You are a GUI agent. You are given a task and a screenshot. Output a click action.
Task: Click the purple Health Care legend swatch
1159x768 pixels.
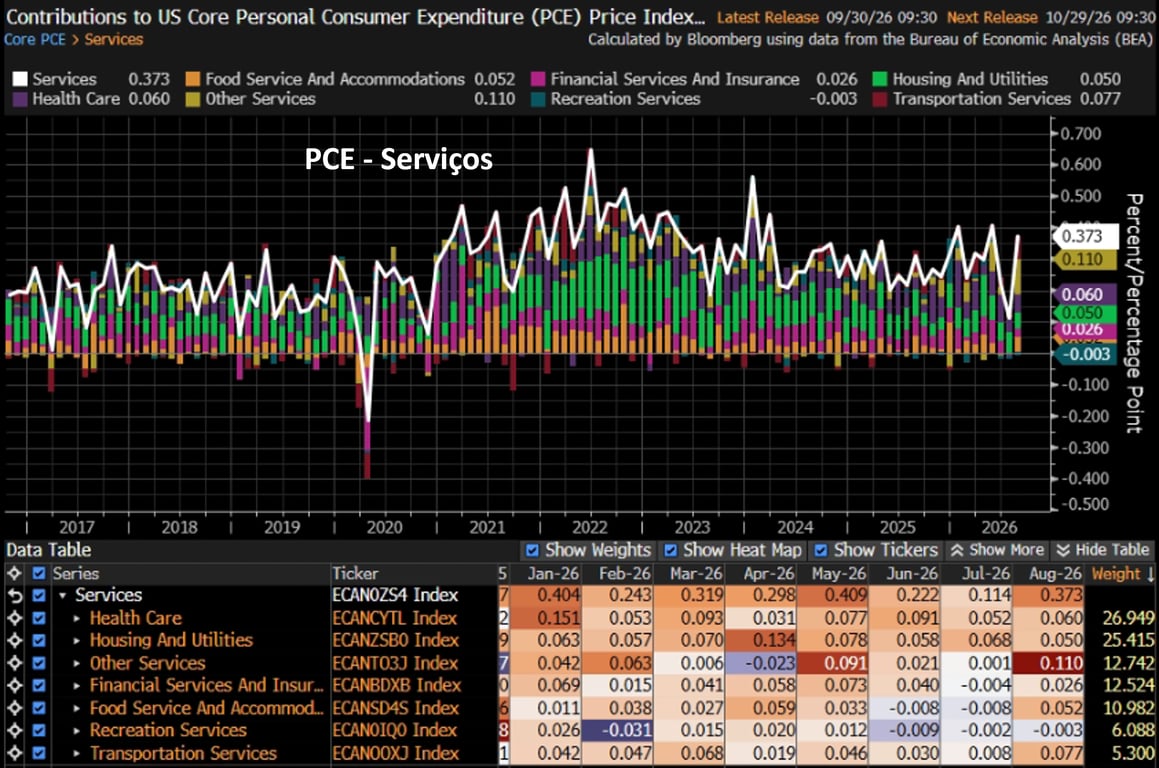tap(20, 99)
